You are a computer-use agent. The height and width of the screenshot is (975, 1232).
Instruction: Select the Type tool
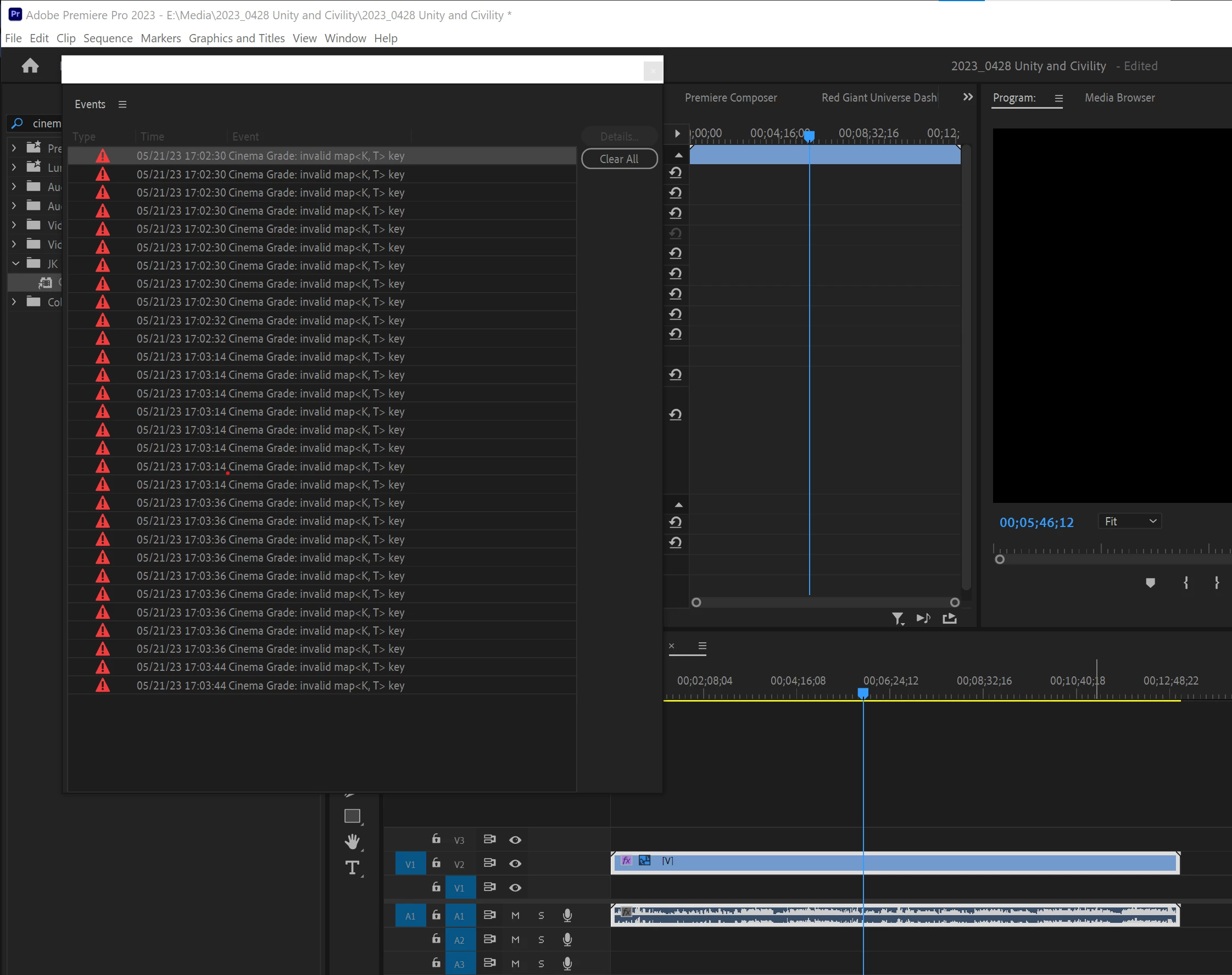pos(353,868)
